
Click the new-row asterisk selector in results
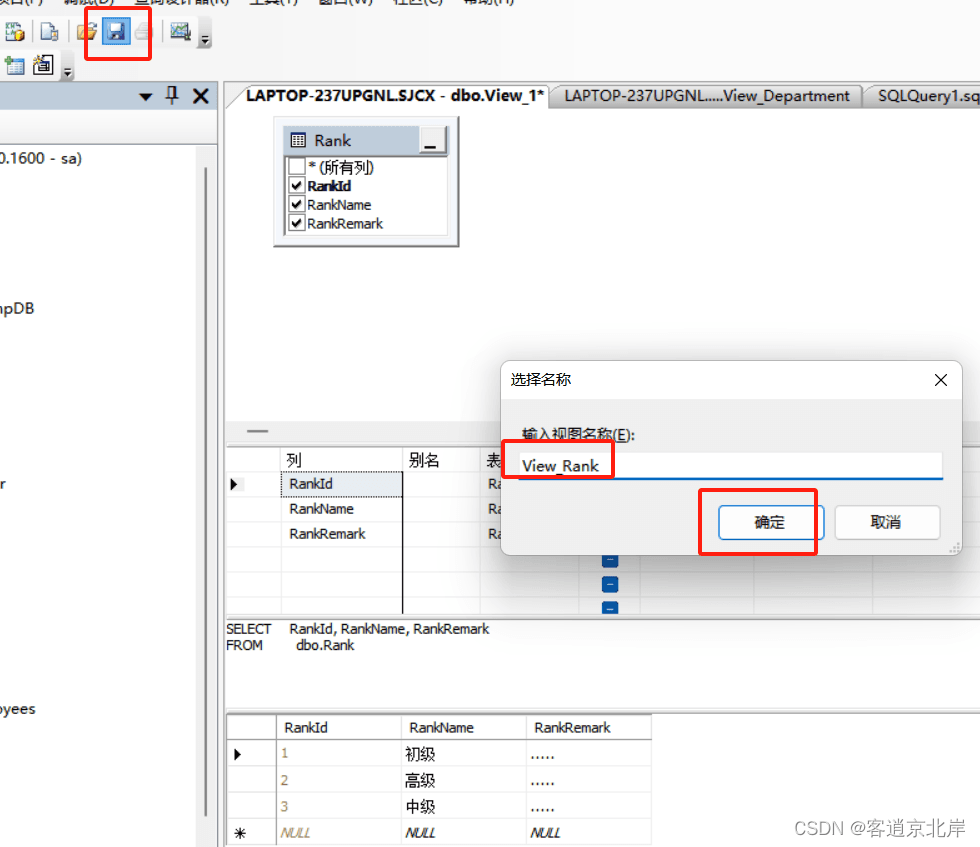pyautogui.click(x=240, y=833)
